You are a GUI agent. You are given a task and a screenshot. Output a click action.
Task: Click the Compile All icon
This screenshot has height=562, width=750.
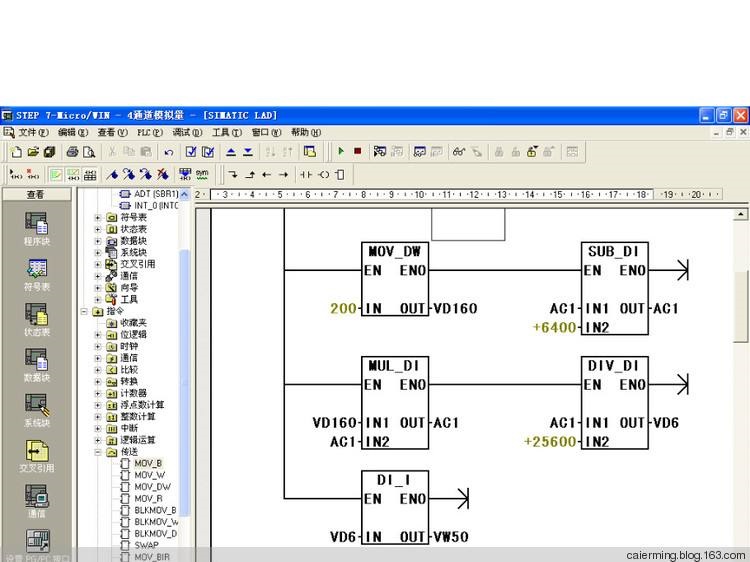point(208,152)
